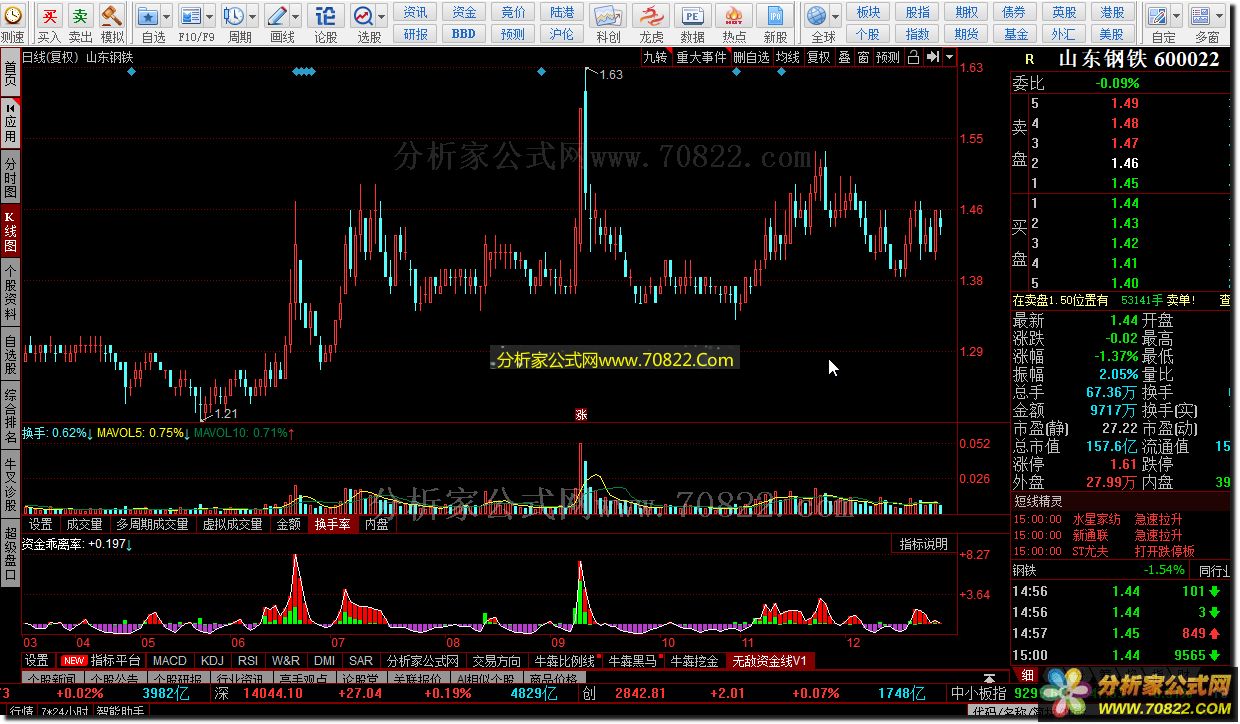The image size is (1240, 724).
Task: Toggle 均线 moving average lines
Action: click(788, 58)
